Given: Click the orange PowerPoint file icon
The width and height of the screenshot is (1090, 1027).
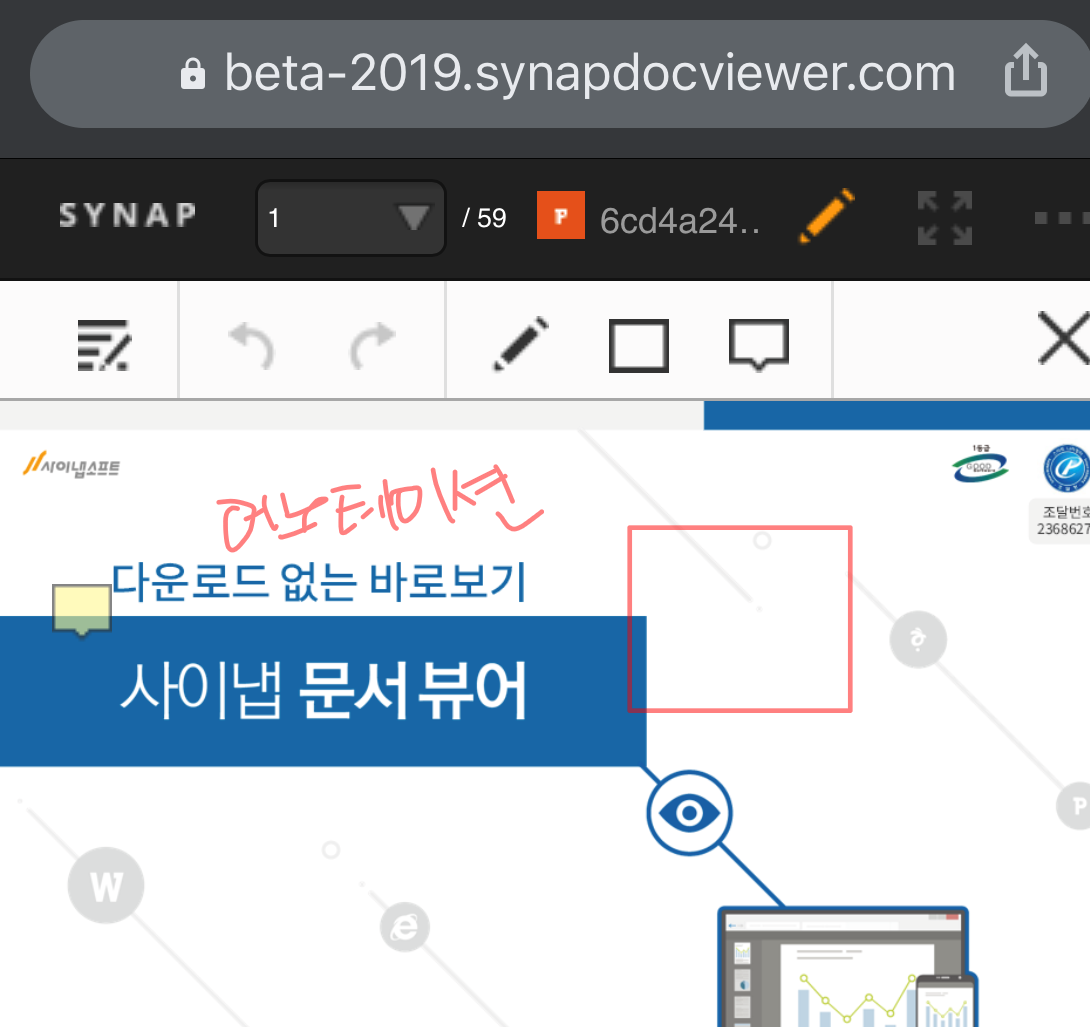Looking at the screenshot, I should pyautogui.click(x=560, y=215).
